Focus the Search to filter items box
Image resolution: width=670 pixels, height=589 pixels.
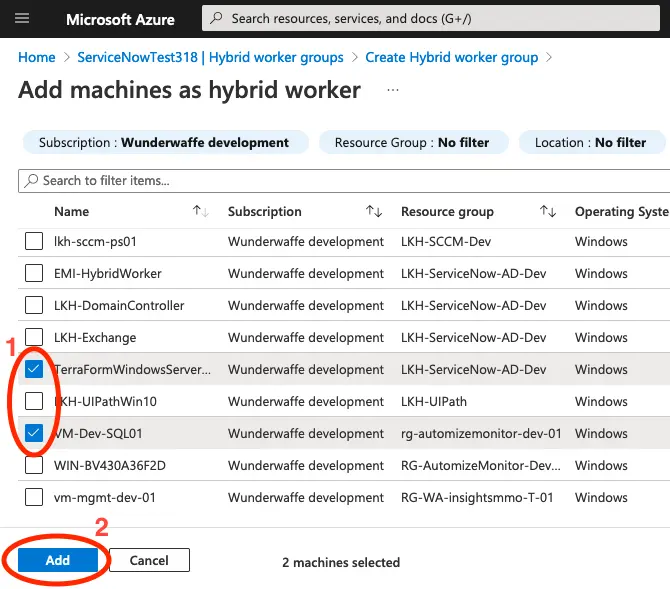click(x=344, y=181)
